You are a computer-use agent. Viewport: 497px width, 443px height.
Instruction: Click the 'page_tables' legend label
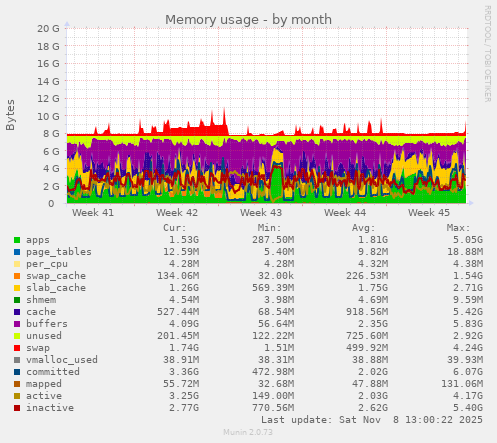click(x=59, y=252)
